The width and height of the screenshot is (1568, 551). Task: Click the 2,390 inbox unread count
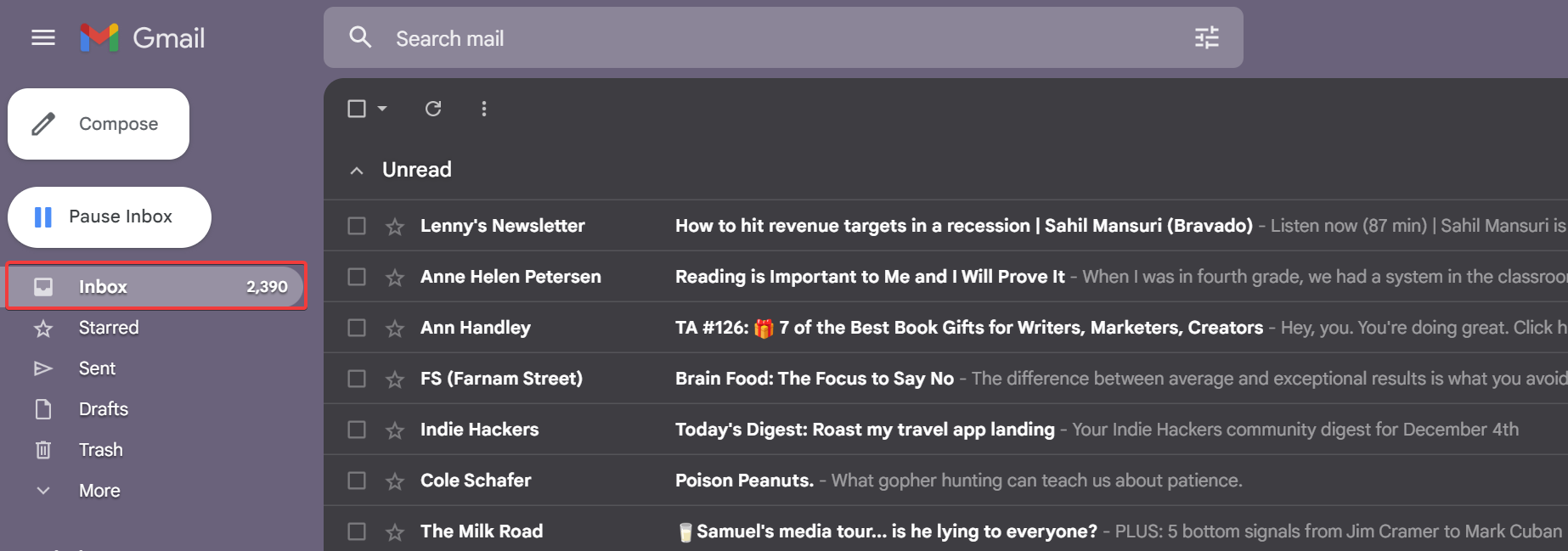click(268, 287)
